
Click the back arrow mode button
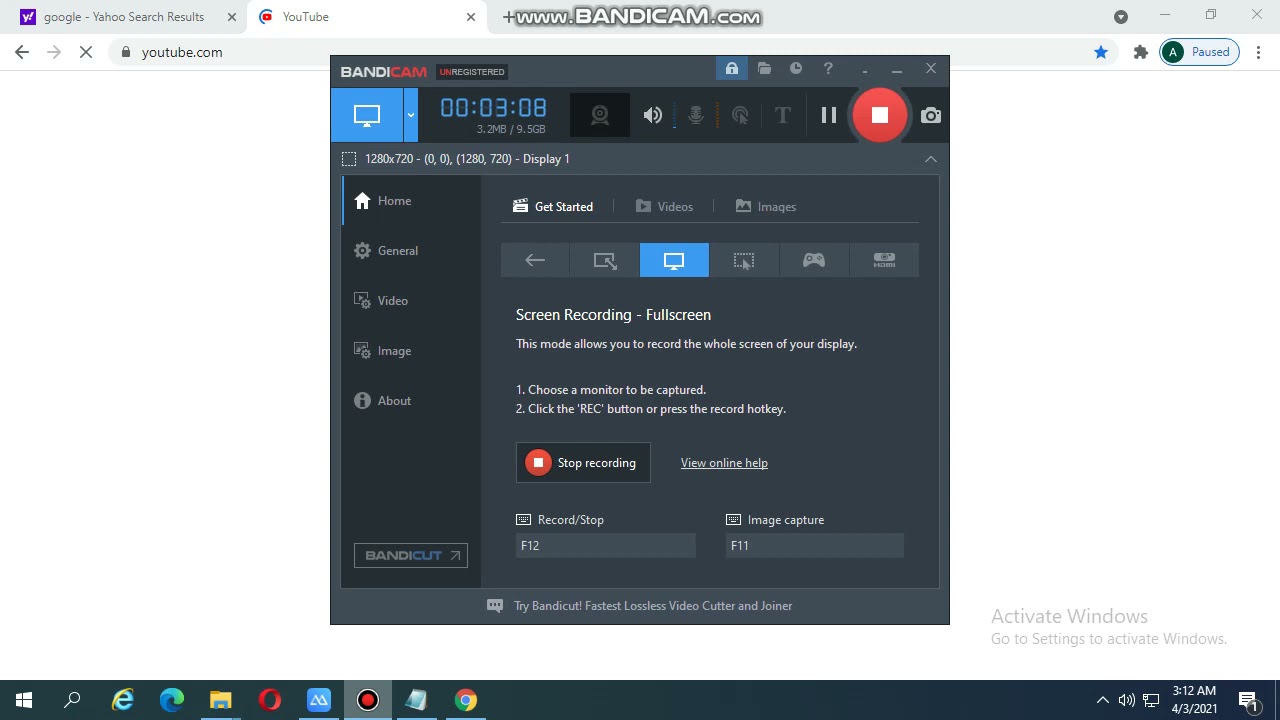click(535, 260)
